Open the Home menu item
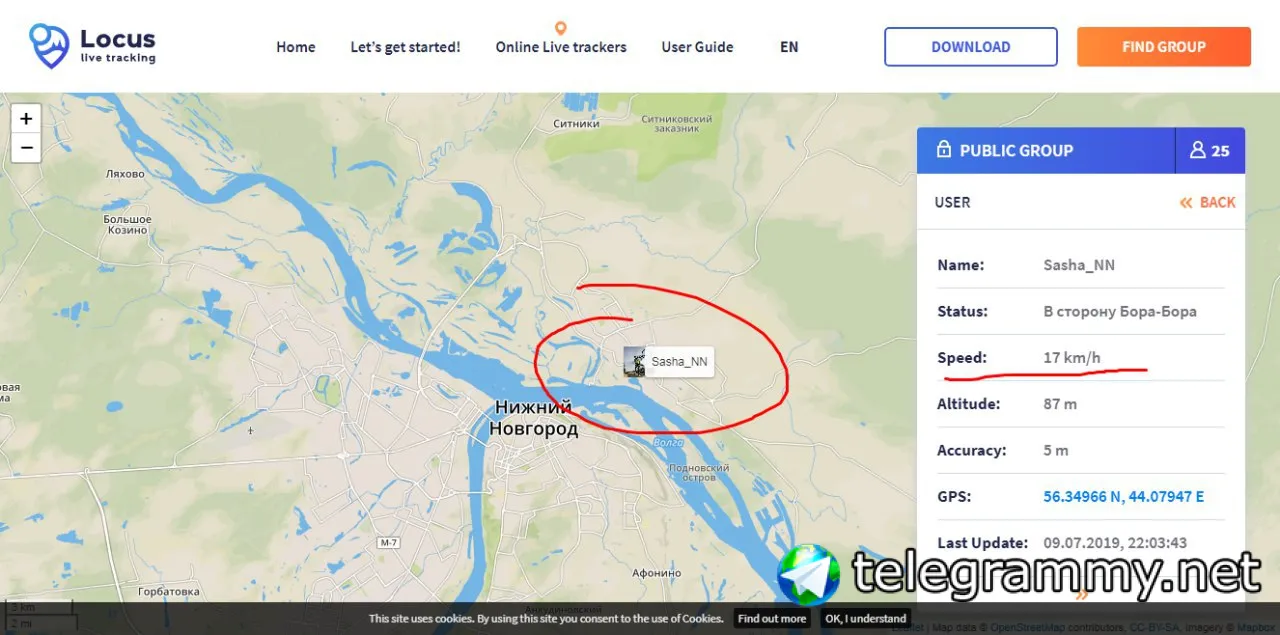Image resolution: width=1280 pixels, height=635 pixels. pyautogui.click(x=296, y=47)
